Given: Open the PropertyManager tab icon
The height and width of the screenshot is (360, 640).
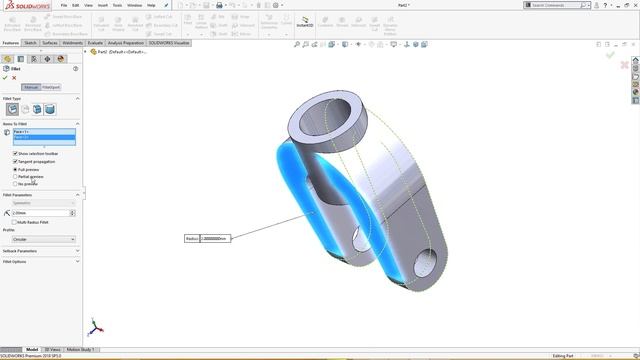Looking at the screenshot, I should [21, 59].
